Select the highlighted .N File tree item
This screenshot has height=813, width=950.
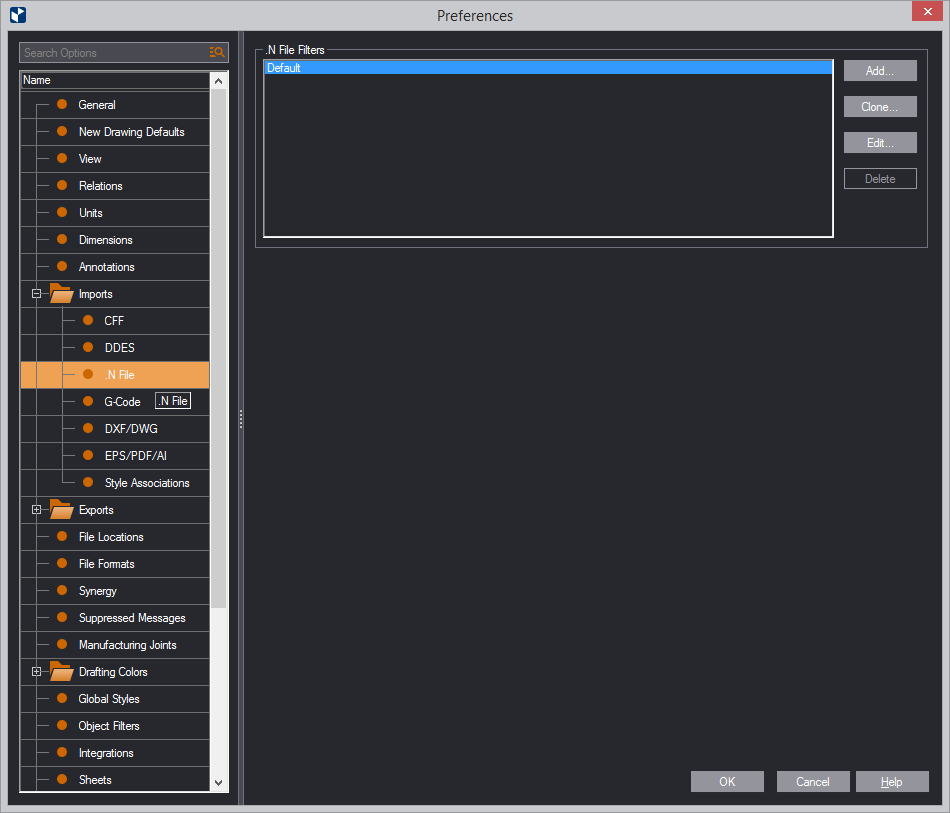coord(115,375)
